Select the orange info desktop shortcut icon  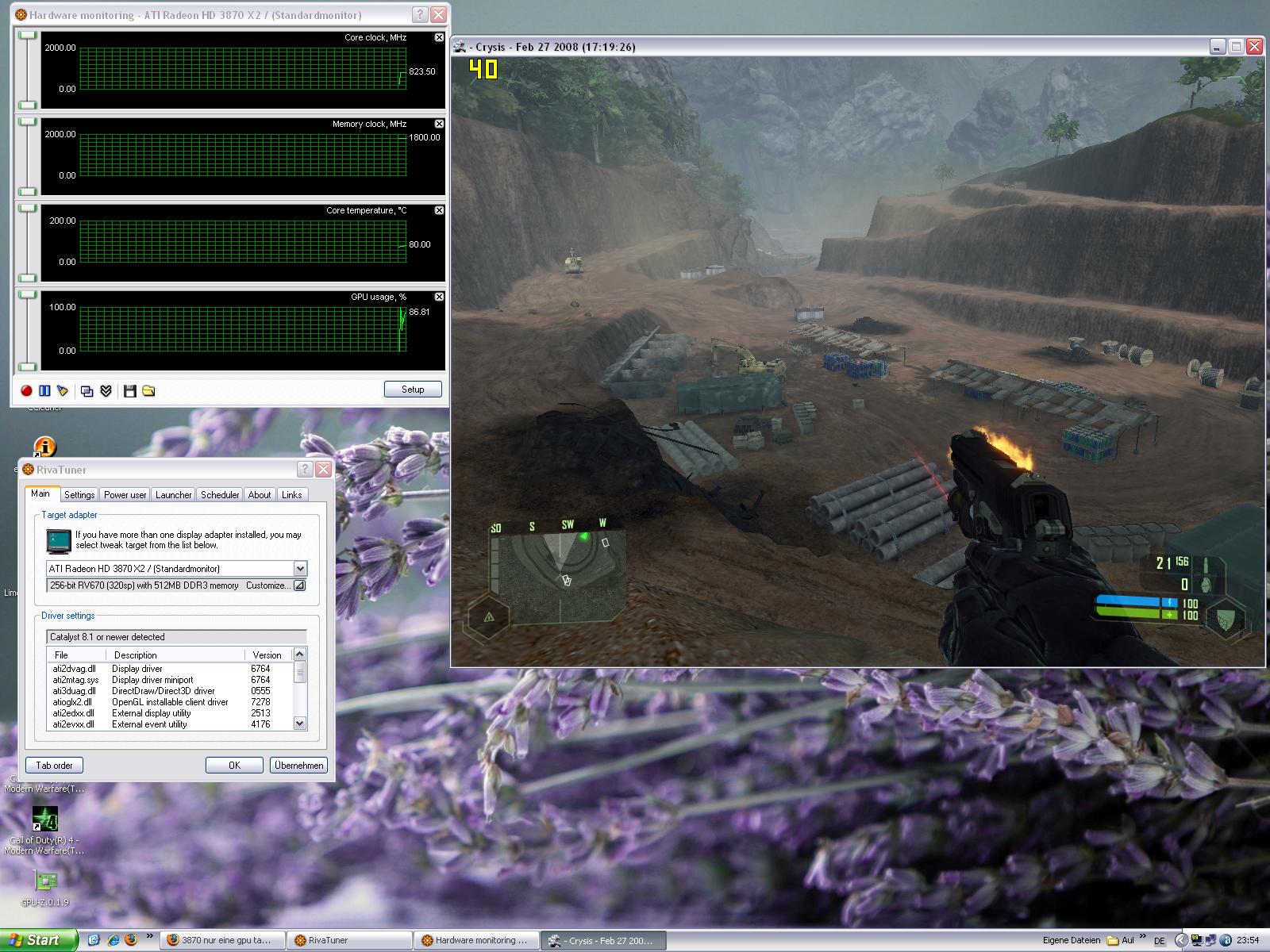[44, 447]
